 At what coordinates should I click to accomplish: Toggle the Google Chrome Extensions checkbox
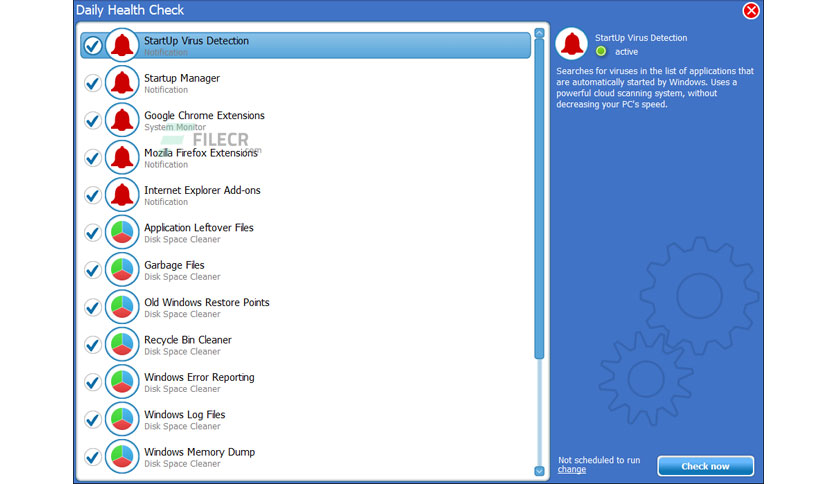click(x=93, y=120)
